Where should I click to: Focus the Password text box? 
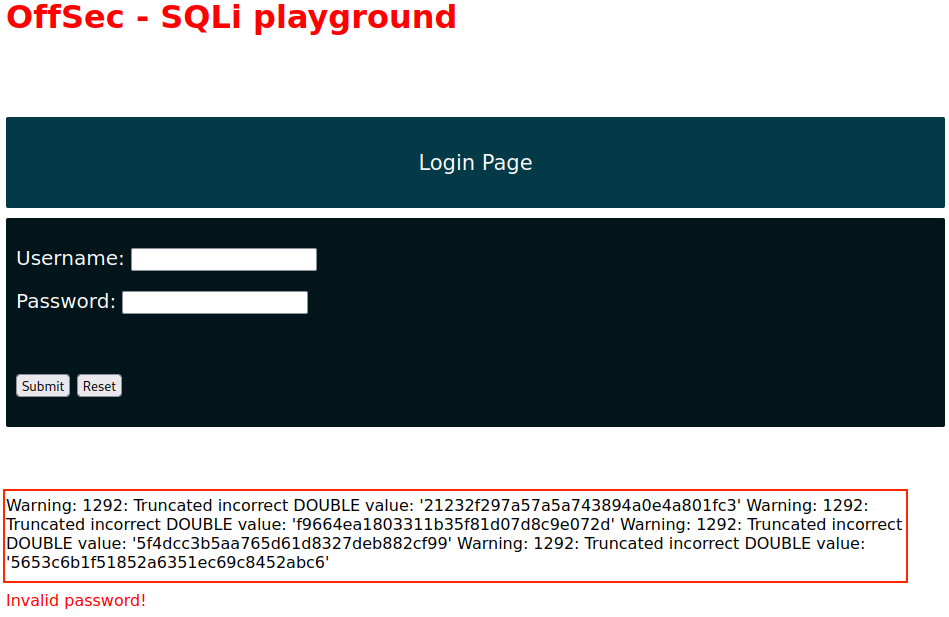coord(214,303)
